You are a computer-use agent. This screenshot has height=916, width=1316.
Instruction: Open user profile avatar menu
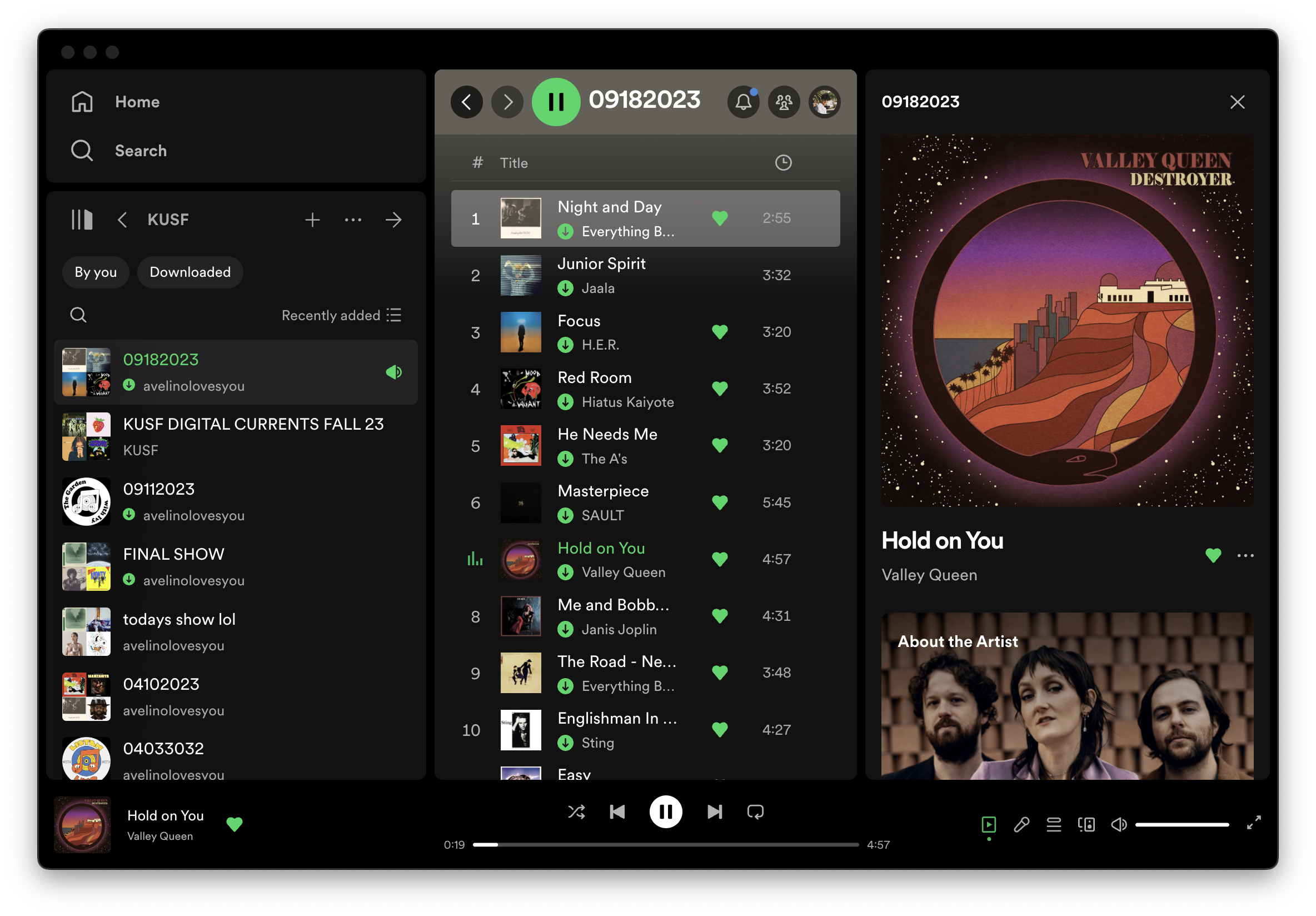(x=825, y=102)
